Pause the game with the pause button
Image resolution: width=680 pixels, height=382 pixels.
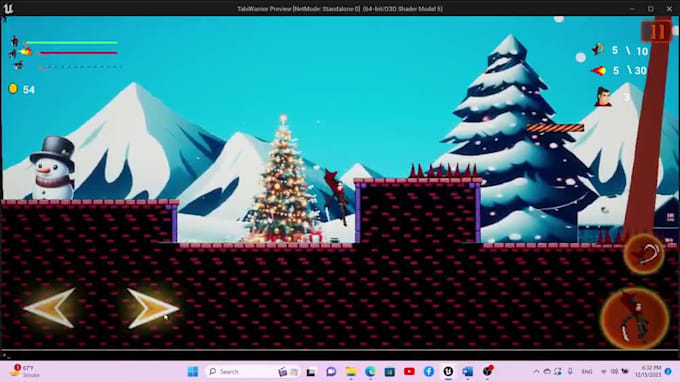[657, 31]
